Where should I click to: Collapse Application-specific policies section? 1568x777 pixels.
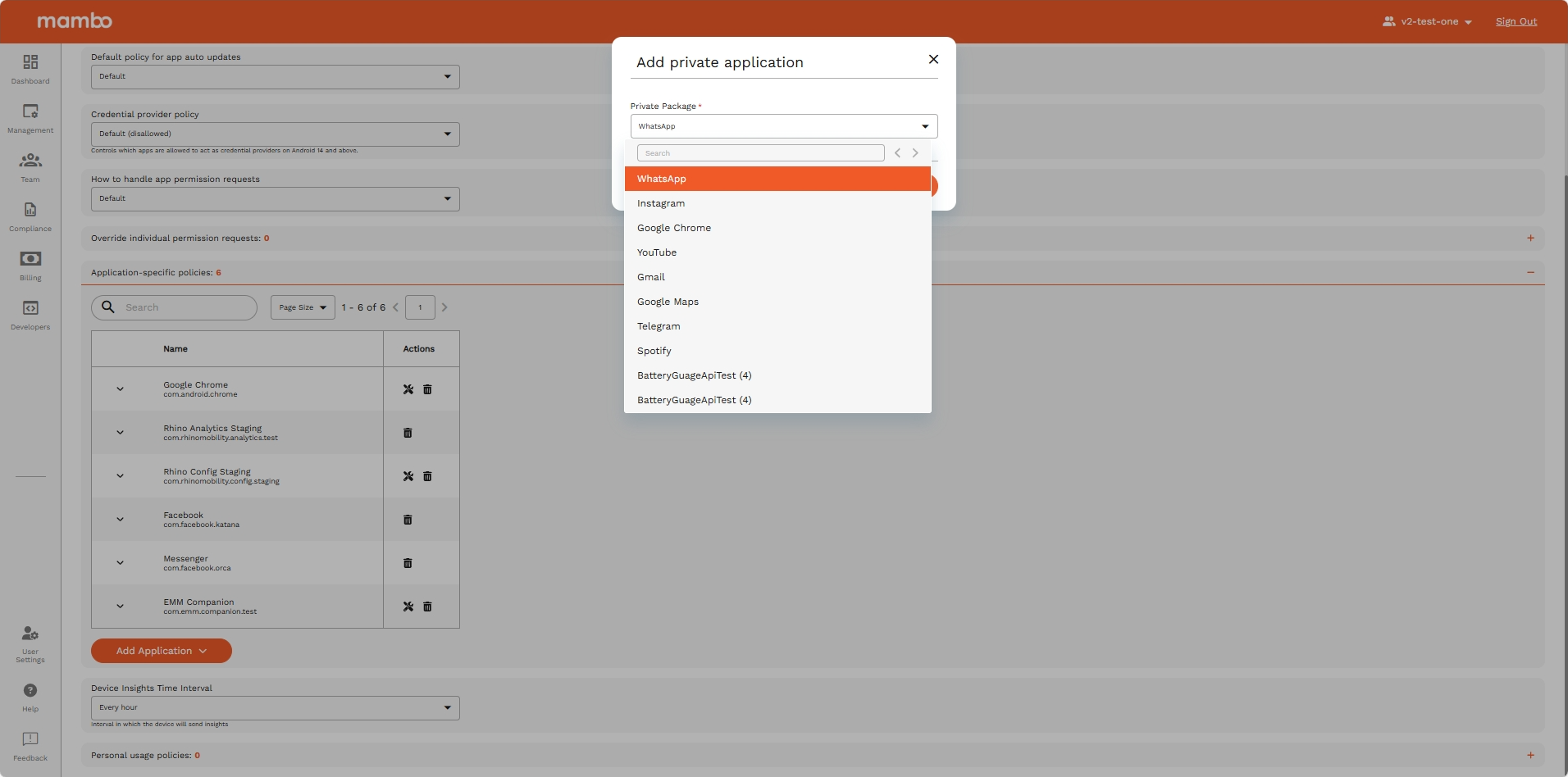1530,272
